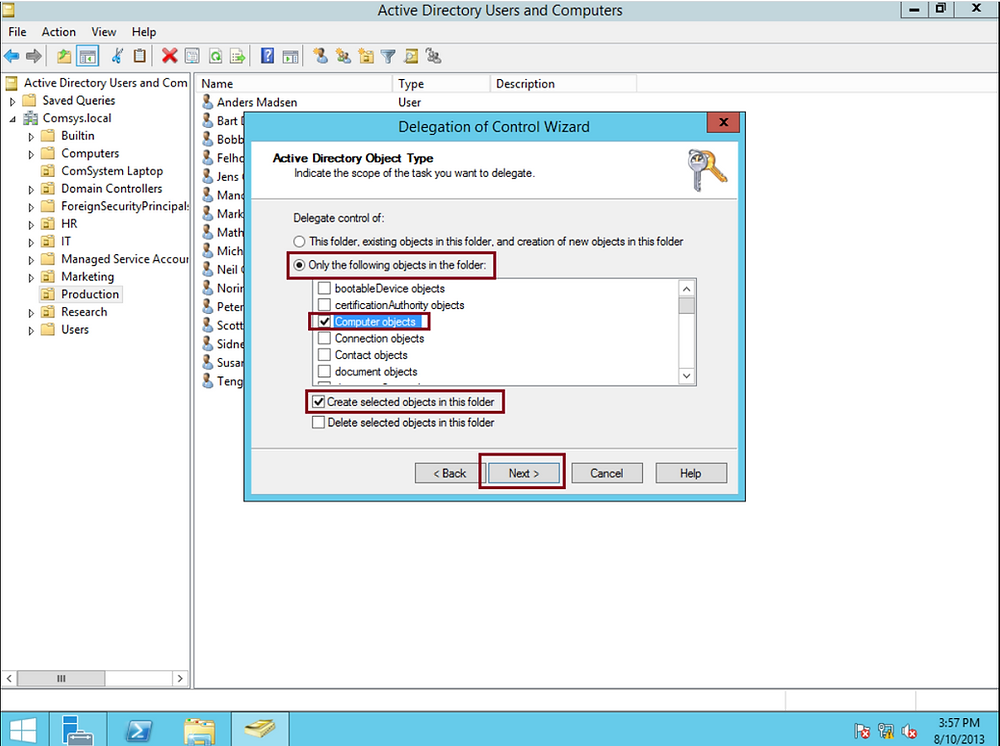Collapse the Comsys.local domain node

coord(12,119)
